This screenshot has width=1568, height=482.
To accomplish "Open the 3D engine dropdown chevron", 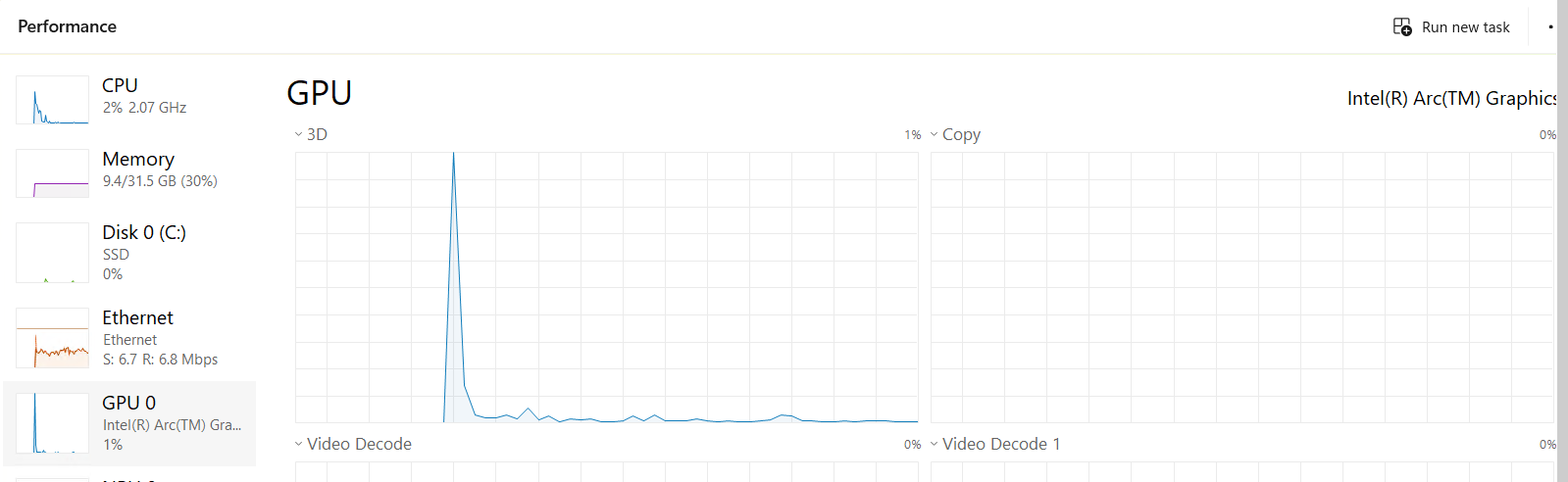I will (298, 134).
